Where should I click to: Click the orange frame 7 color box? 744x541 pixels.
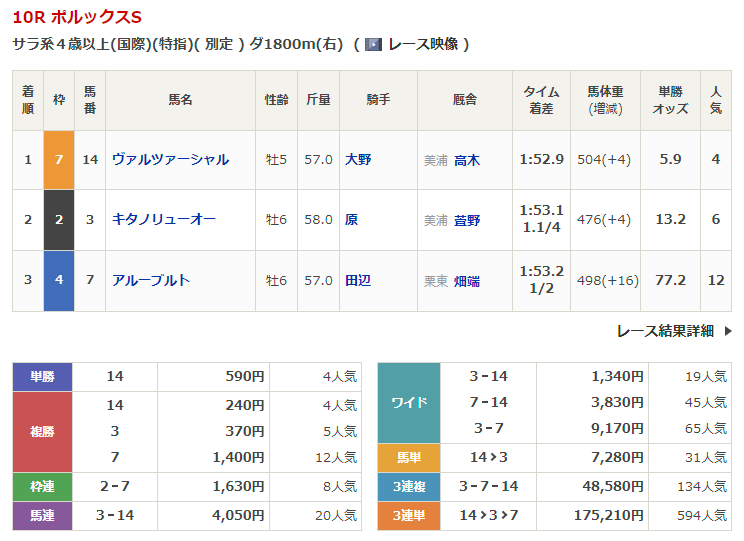pyautogui.click(x=59, y=160)
